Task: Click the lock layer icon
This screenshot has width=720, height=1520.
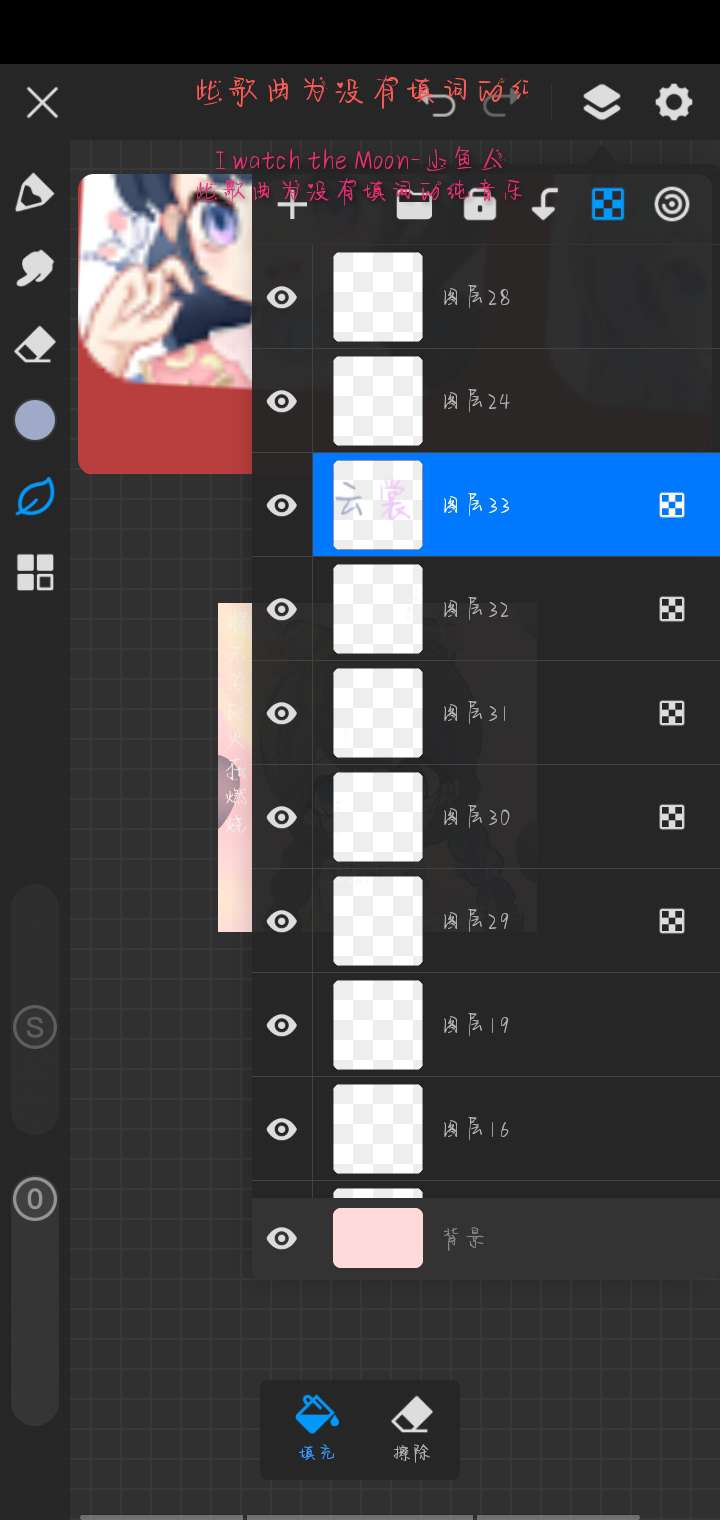Action: [480, 206]
